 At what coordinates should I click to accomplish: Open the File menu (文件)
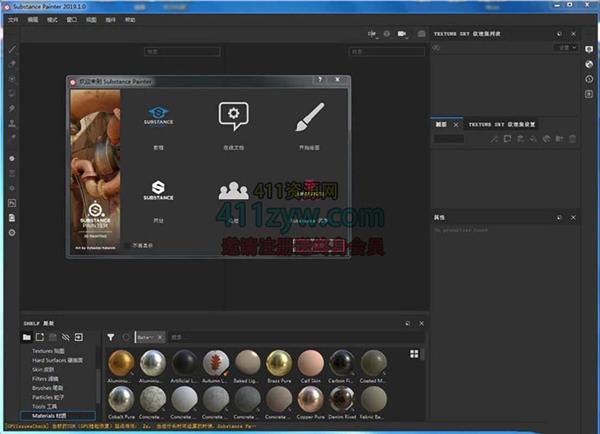click(13, 19)
